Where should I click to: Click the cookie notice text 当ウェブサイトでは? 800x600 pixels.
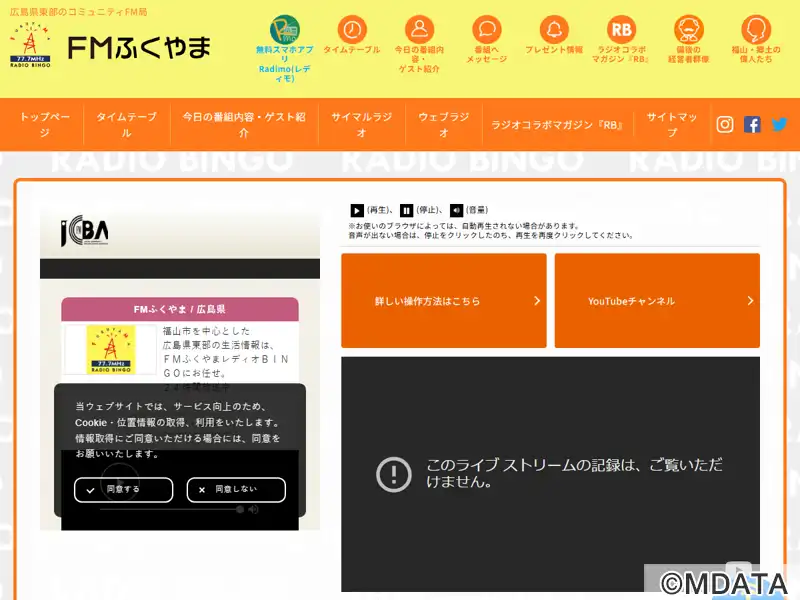pyautogui.click(x=178, y=430)
